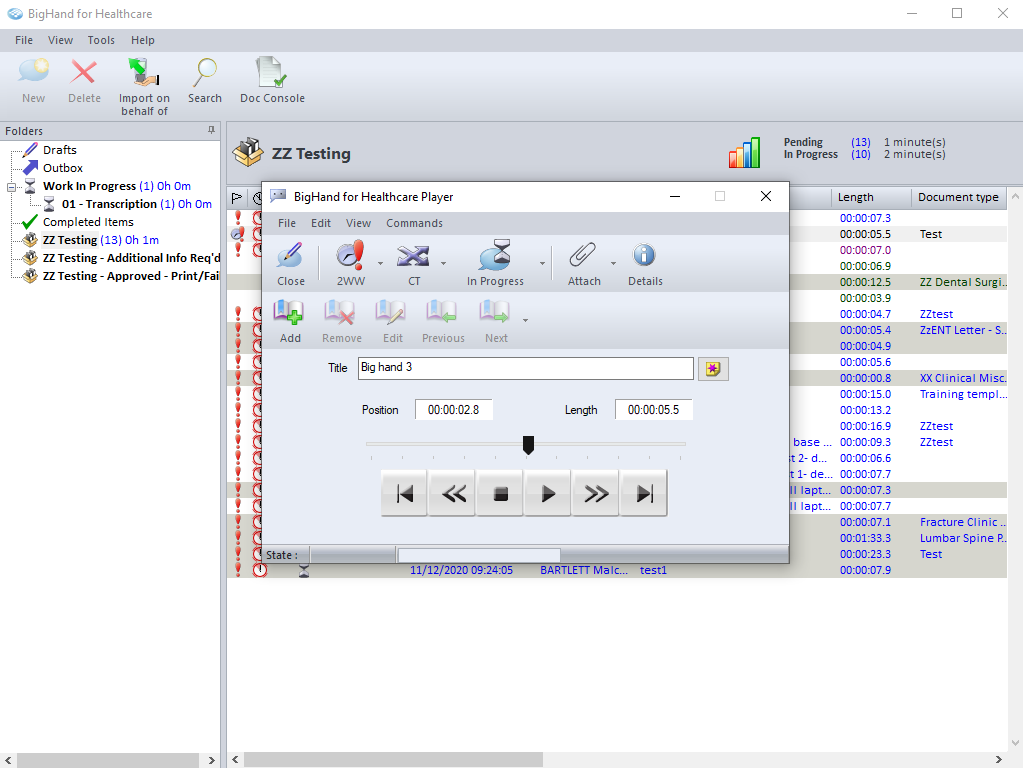The image size is (1023, 768).
Task: Click the In Progress (10) count link
Action: pyautogui.click(x=861, y=155)
